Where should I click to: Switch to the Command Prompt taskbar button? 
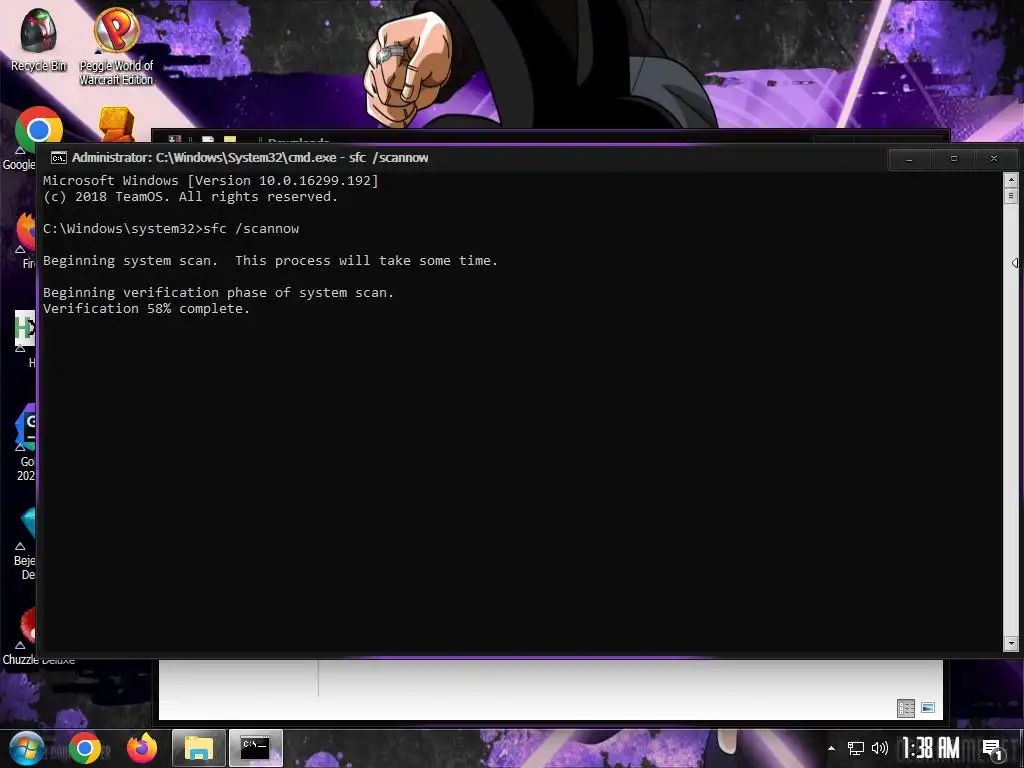[x=255, y=748]
